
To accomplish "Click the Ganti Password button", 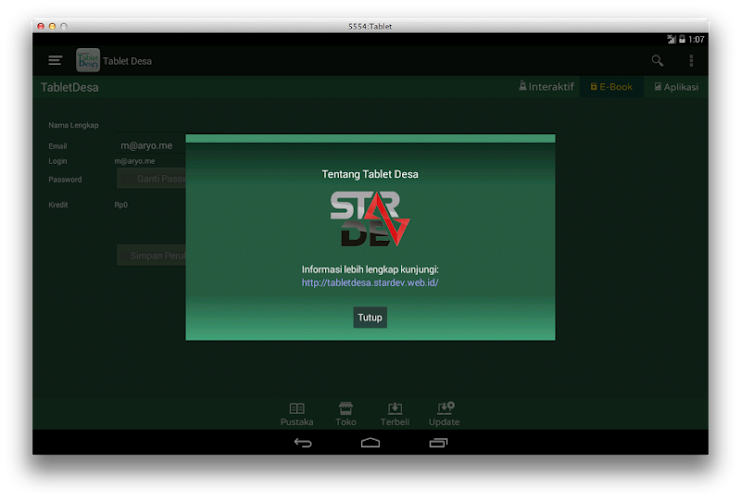I will pos(151,179).
